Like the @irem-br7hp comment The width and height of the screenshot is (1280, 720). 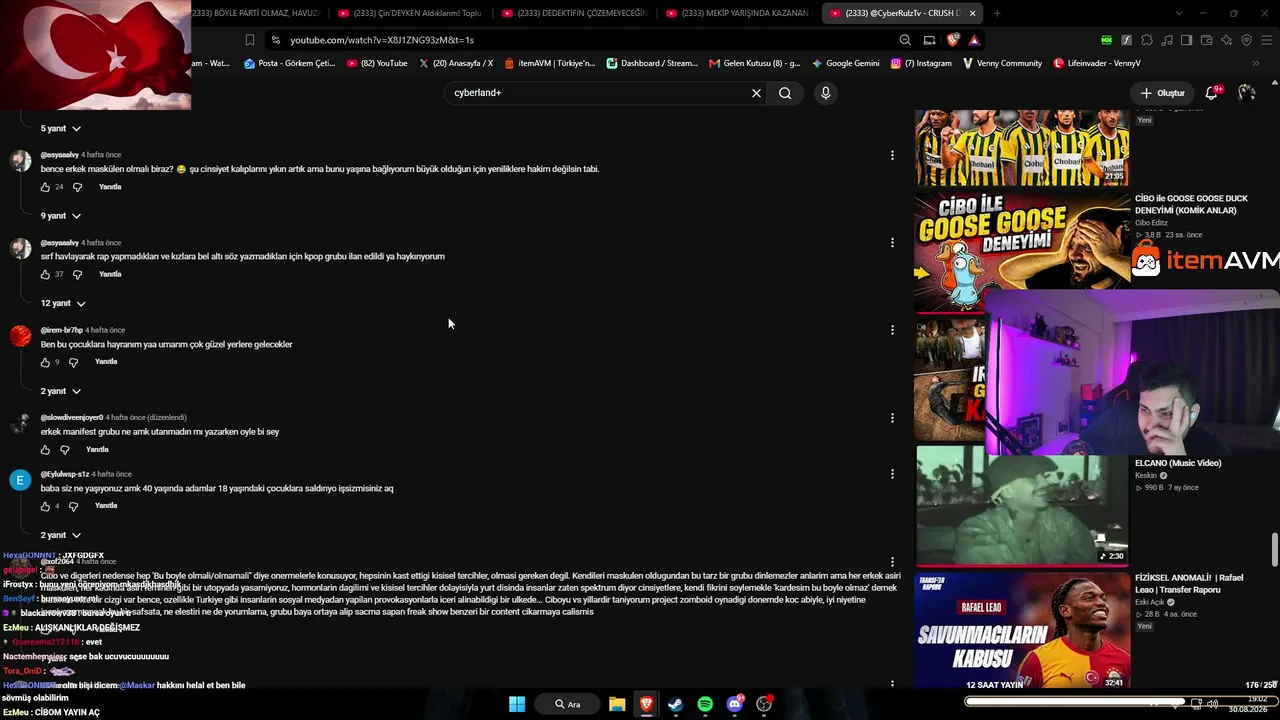pos(45,362)
